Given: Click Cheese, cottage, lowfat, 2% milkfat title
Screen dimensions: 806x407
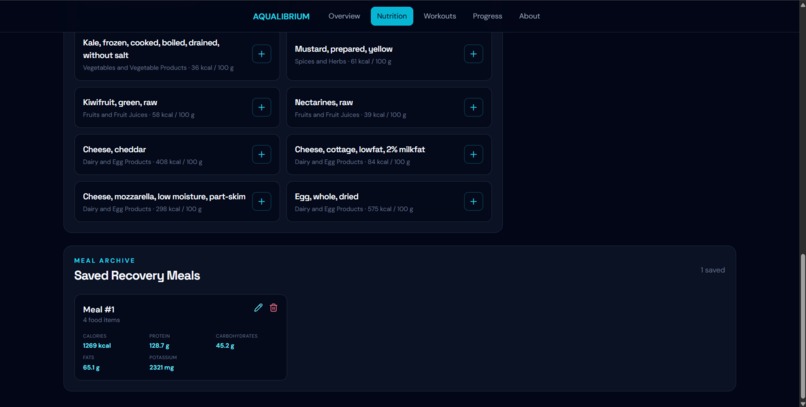Looking at the screenshot, I should (x=360, y=150).
